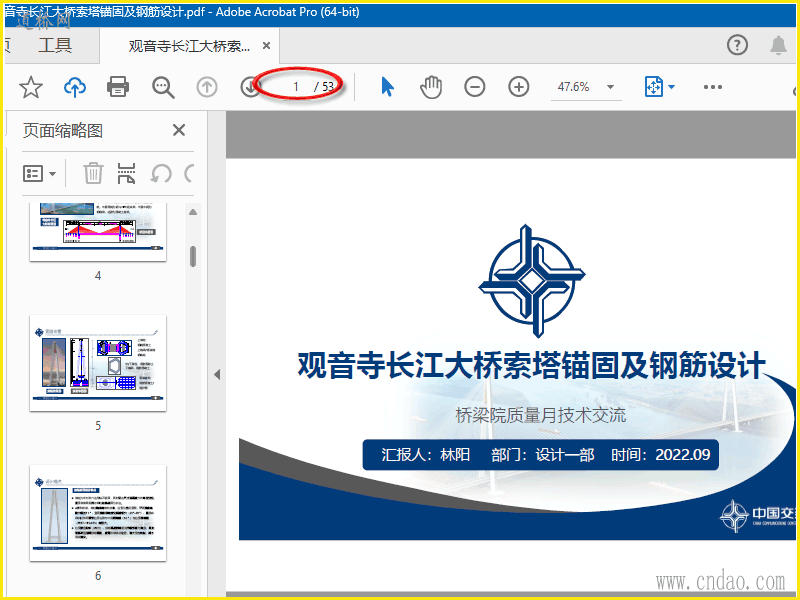Collapse the navigation pane with the left arrow
This screenshot has width=800, height=600.
tap(217, 374)
